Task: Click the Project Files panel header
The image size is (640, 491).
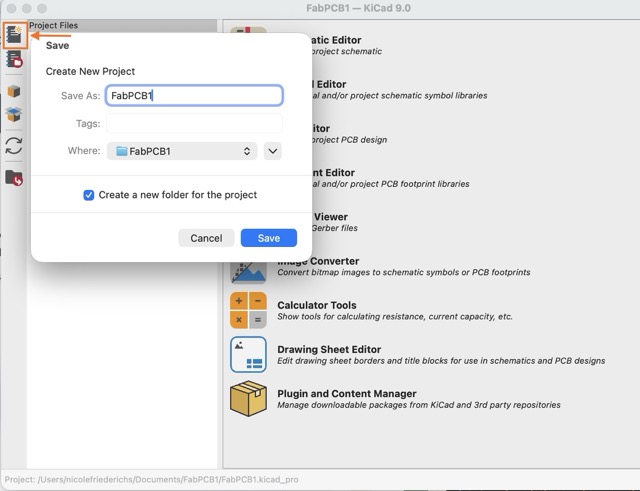Action: point(122,25)
